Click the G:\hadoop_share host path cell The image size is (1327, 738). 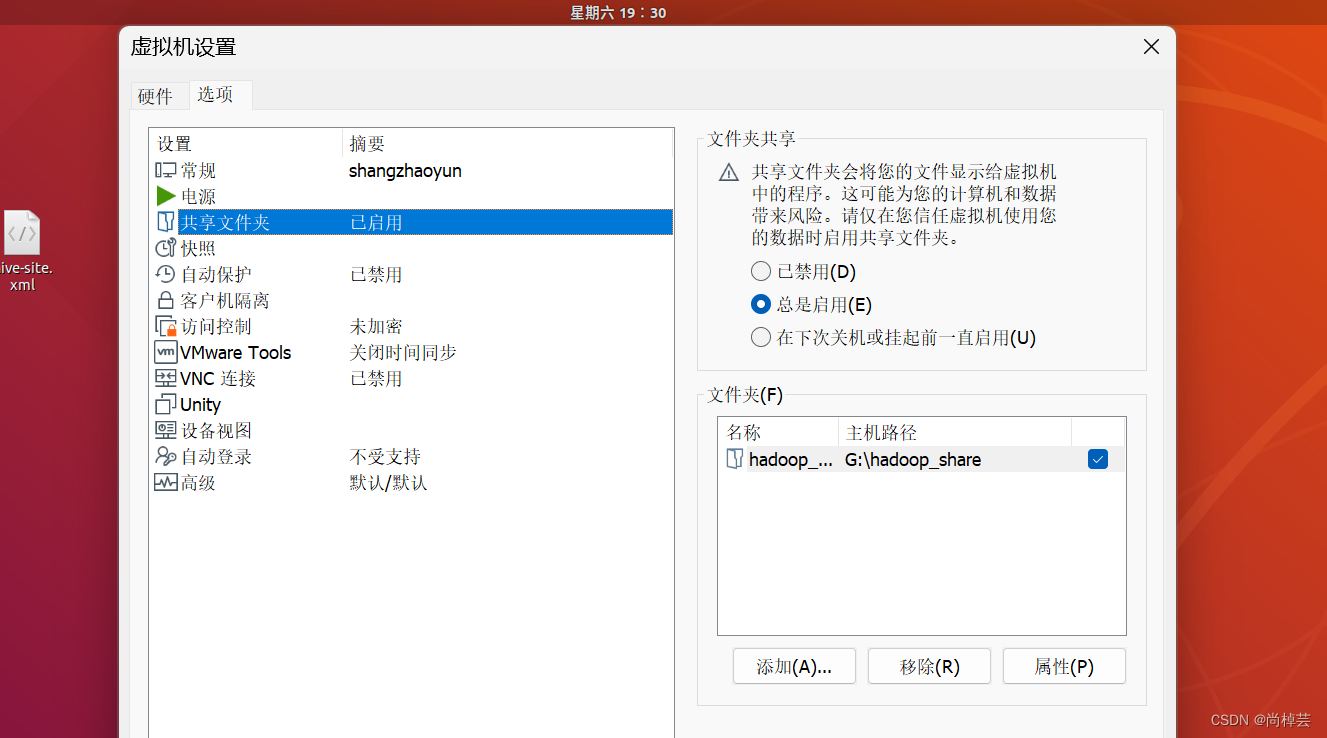pyautogui.click(x=913, y=460)
